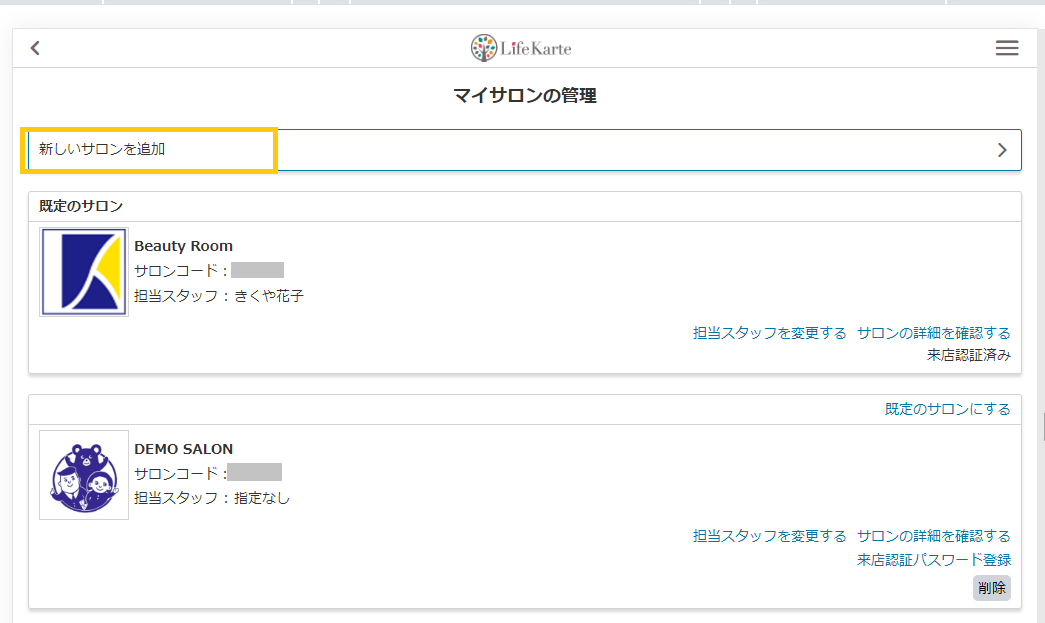Open the hamburger menu
This screenshot has width=1045, height=623.
(1006, 48)
